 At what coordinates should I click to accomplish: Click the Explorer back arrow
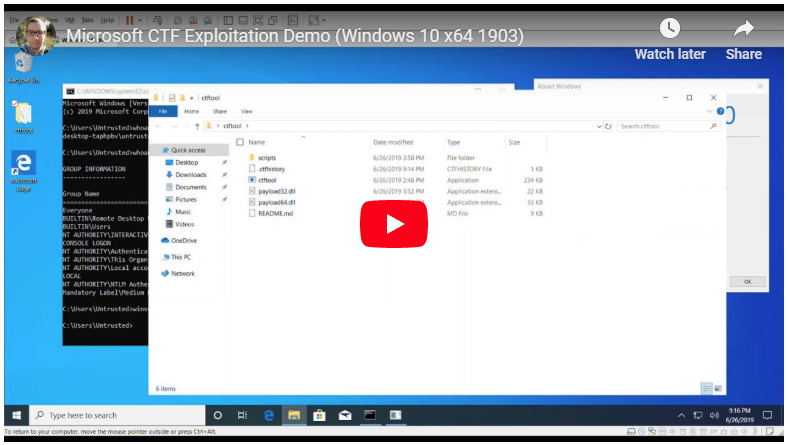[x=159, y=126]
